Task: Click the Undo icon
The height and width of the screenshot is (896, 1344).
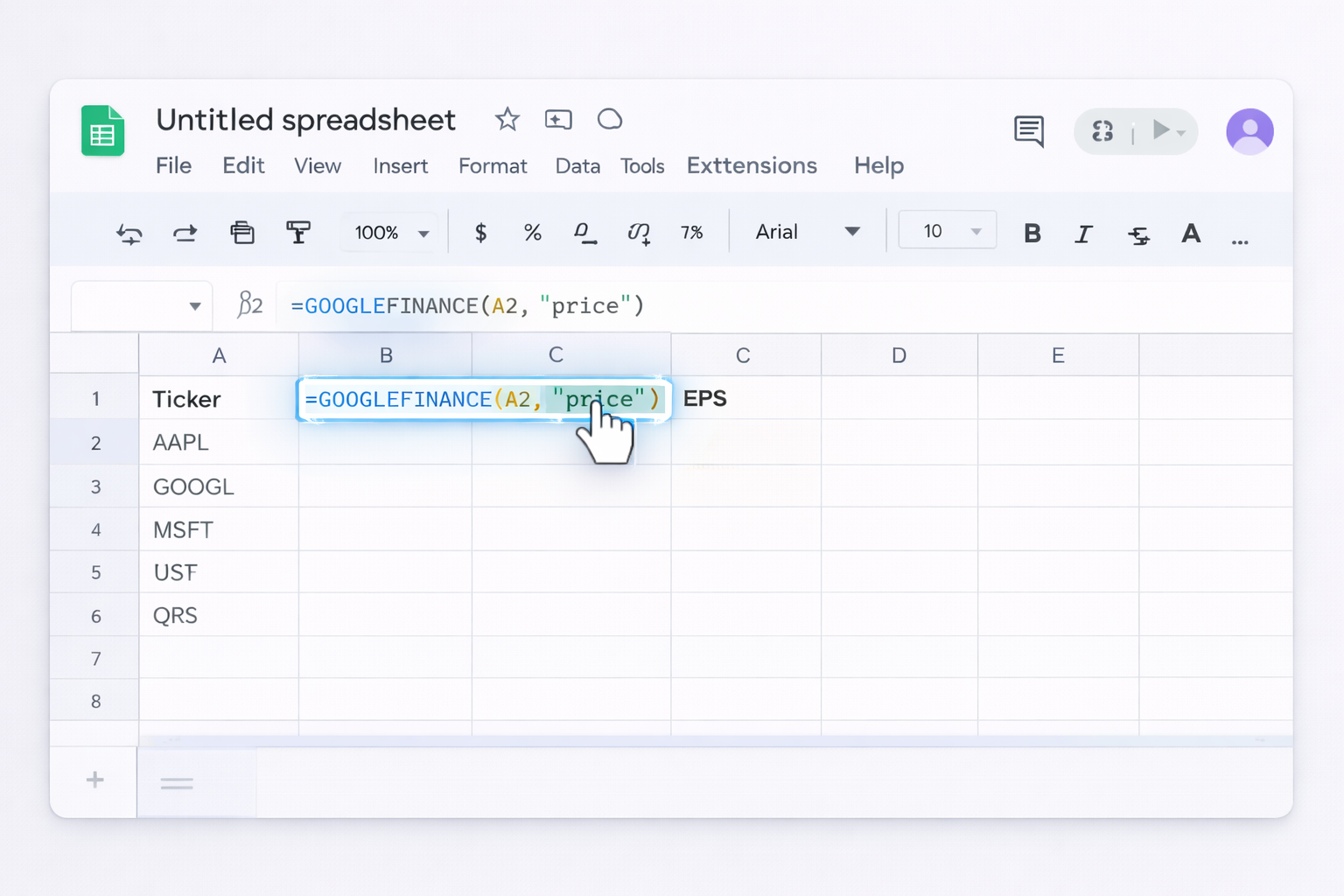Action: coord(129,234)
